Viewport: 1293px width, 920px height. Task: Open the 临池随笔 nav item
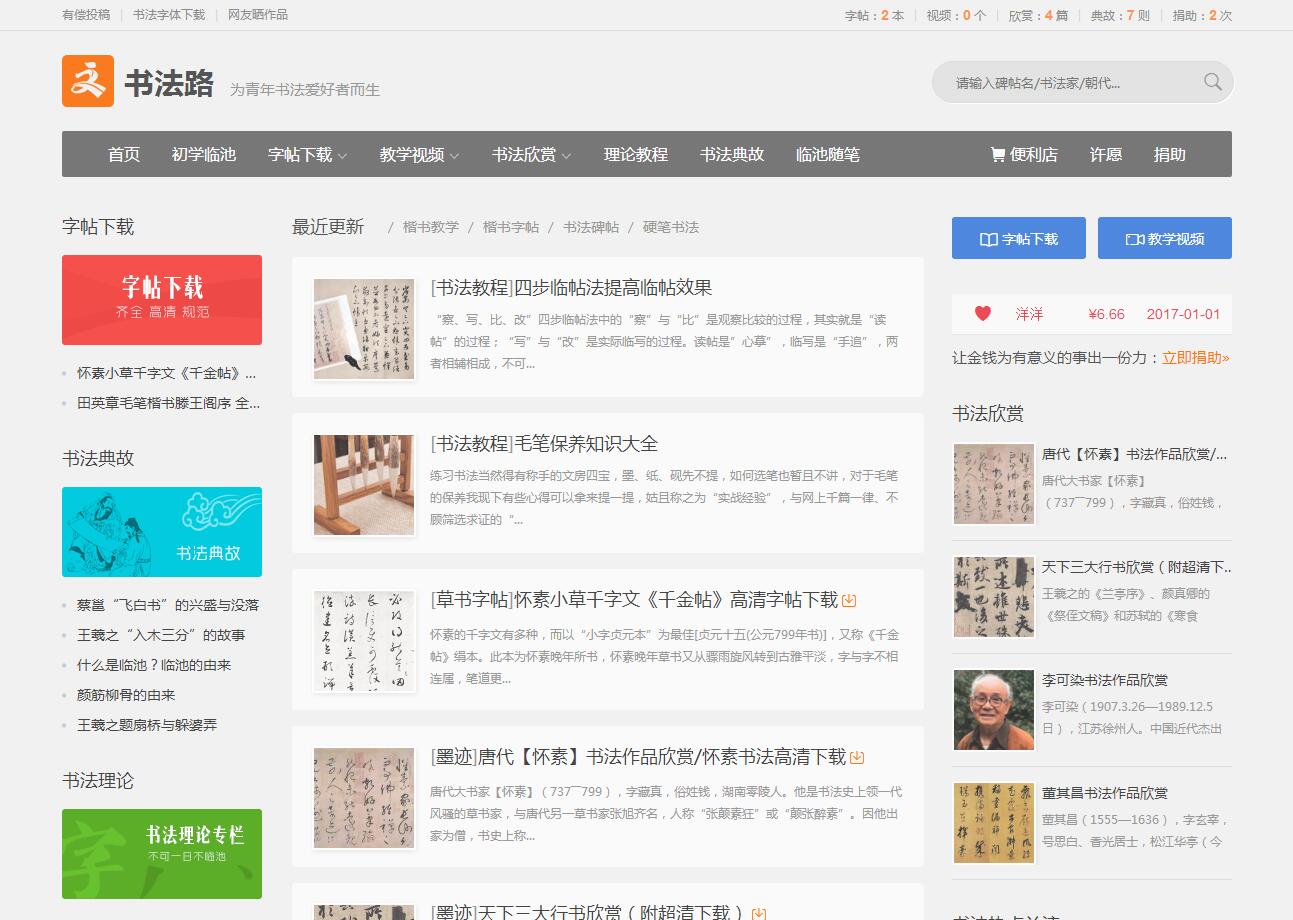tap(828, 154)
